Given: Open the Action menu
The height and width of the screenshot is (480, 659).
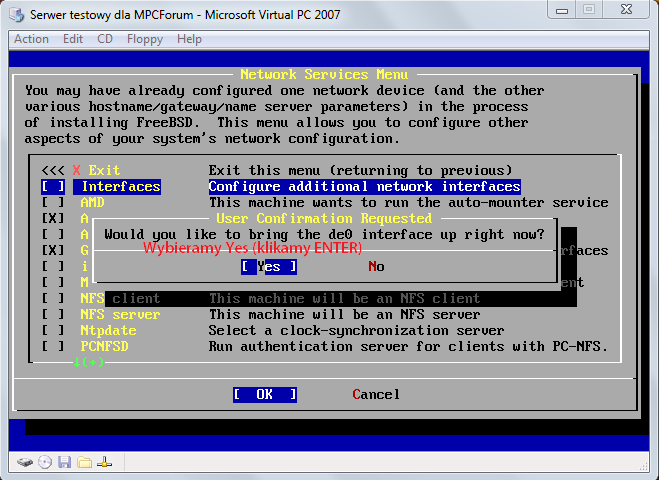Looking at the screenshot, I should [x=32, y=39].
